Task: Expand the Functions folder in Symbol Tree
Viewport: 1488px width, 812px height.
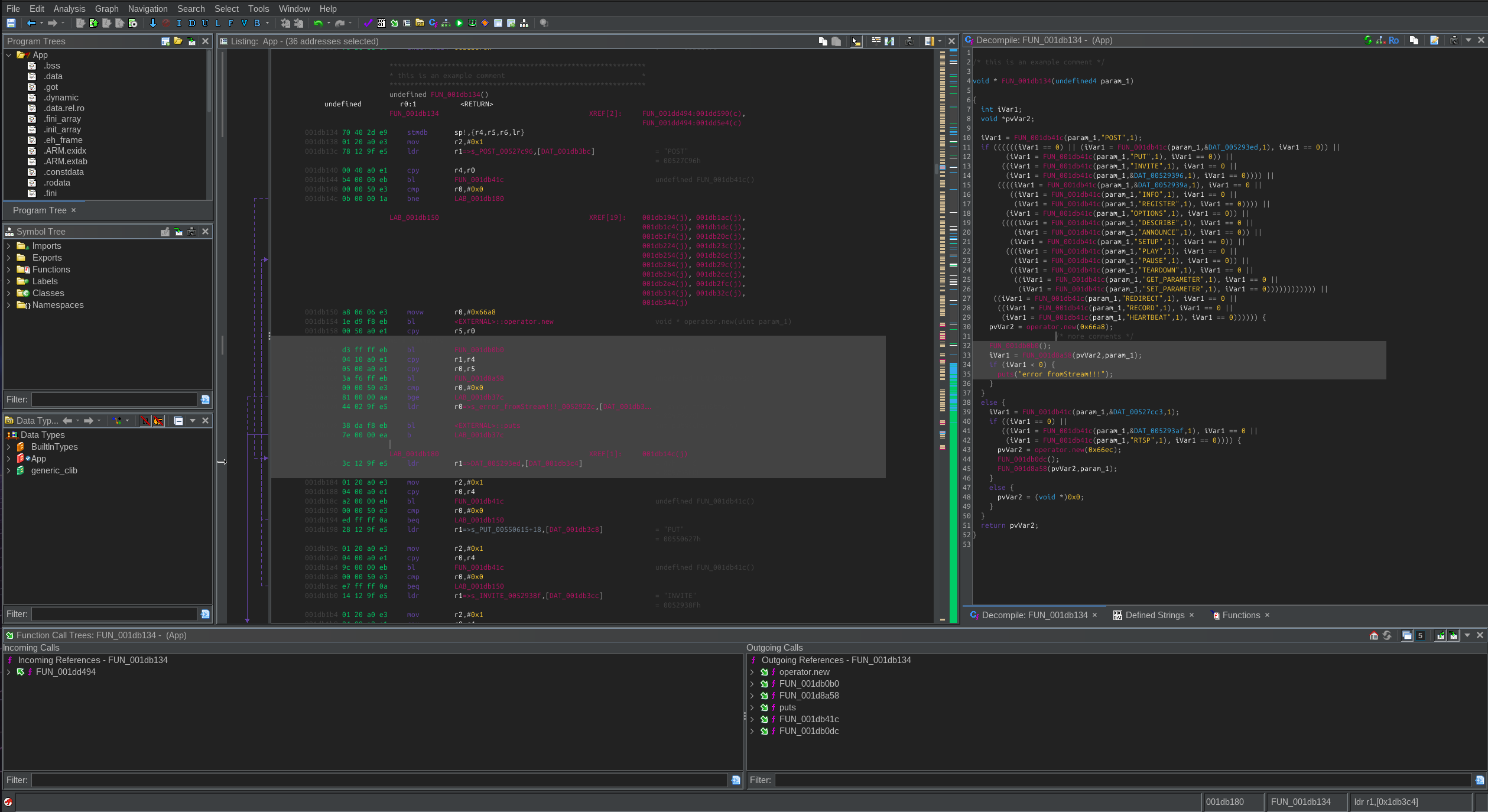Action: point(9,269)
